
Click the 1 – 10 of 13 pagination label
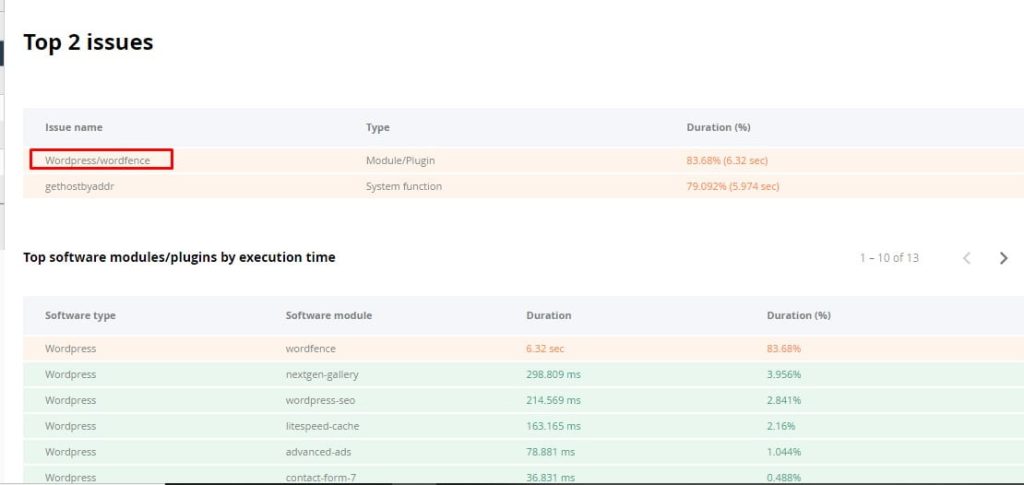click(889, 258)
